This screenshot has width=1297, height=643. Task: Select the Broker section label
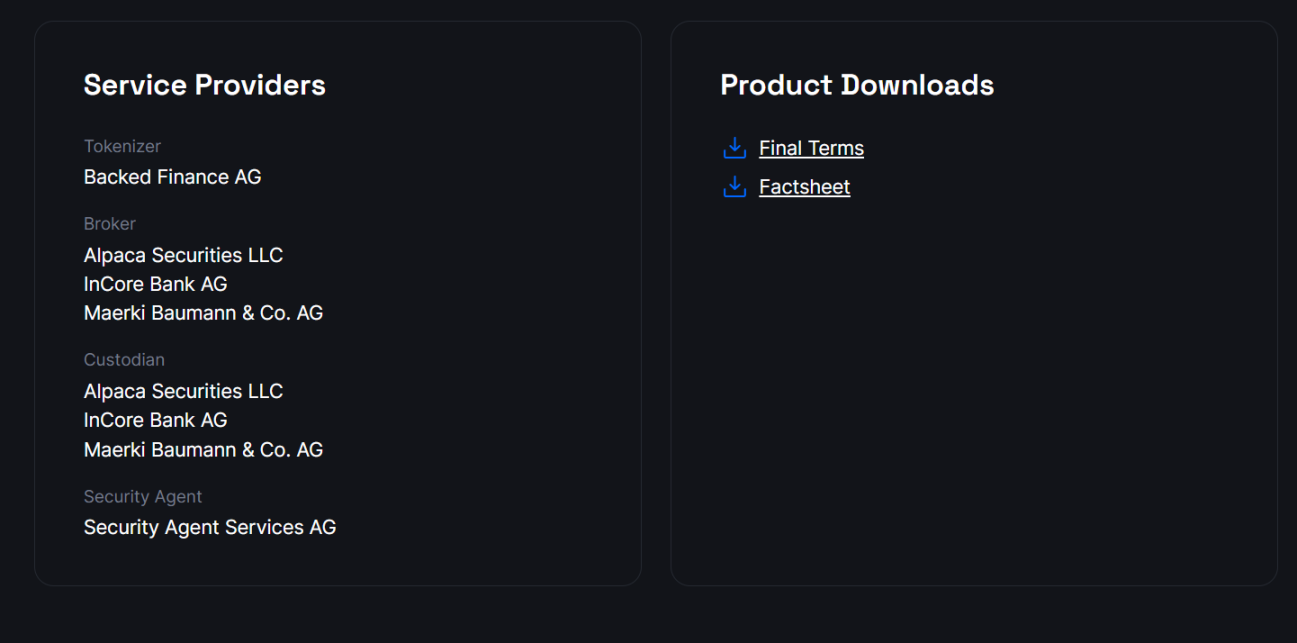(109, 223)
